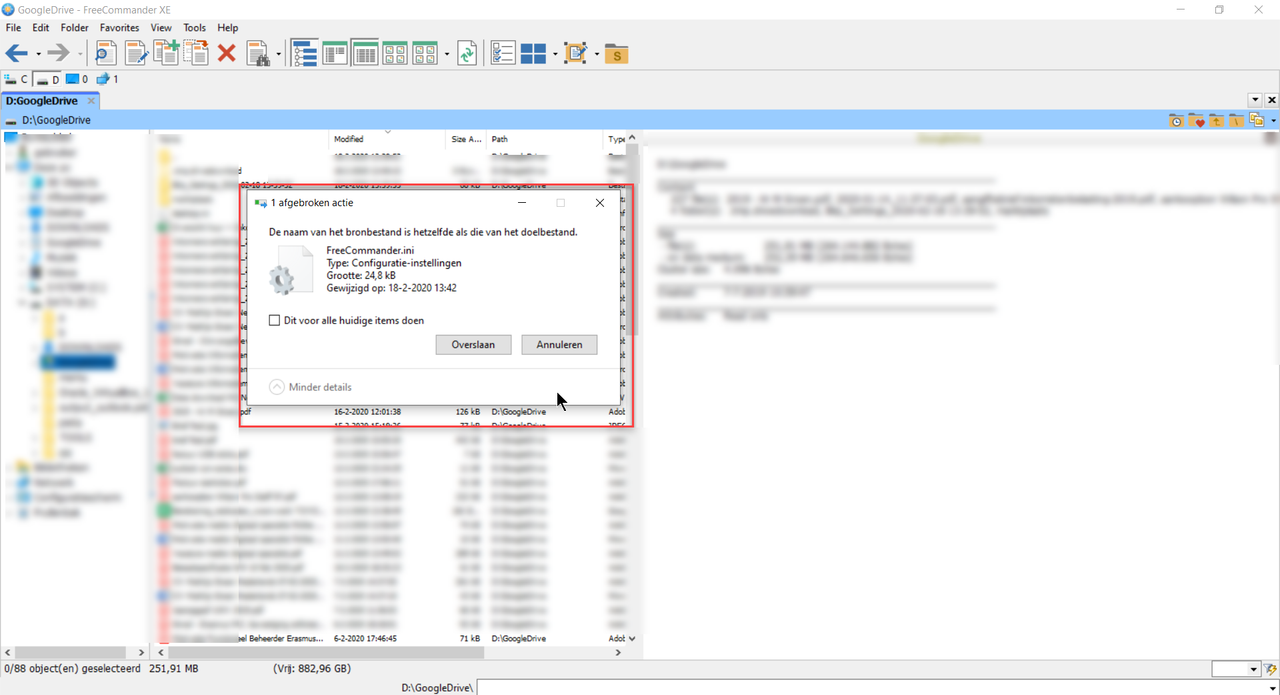Click the copy-folder-path icon in address bar
The height and width of the screenshot is (695, 1280).
point(1256,120)
